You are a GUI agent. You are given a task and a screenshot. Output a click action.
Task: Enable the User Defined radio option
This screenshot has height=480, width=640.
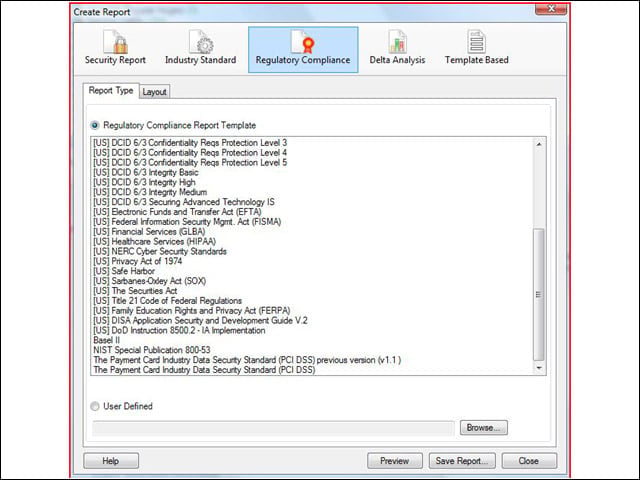pyautogui.click(x=95, y=406)
